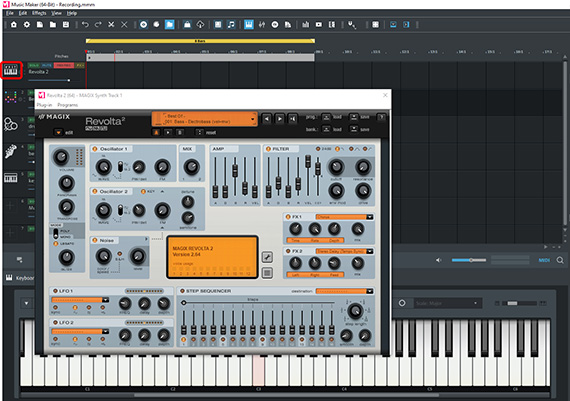Image resolution: width=570 pixels, height=401 pixels.
Task: Go to next preset with the right arrow
Action: click(280, 119)
